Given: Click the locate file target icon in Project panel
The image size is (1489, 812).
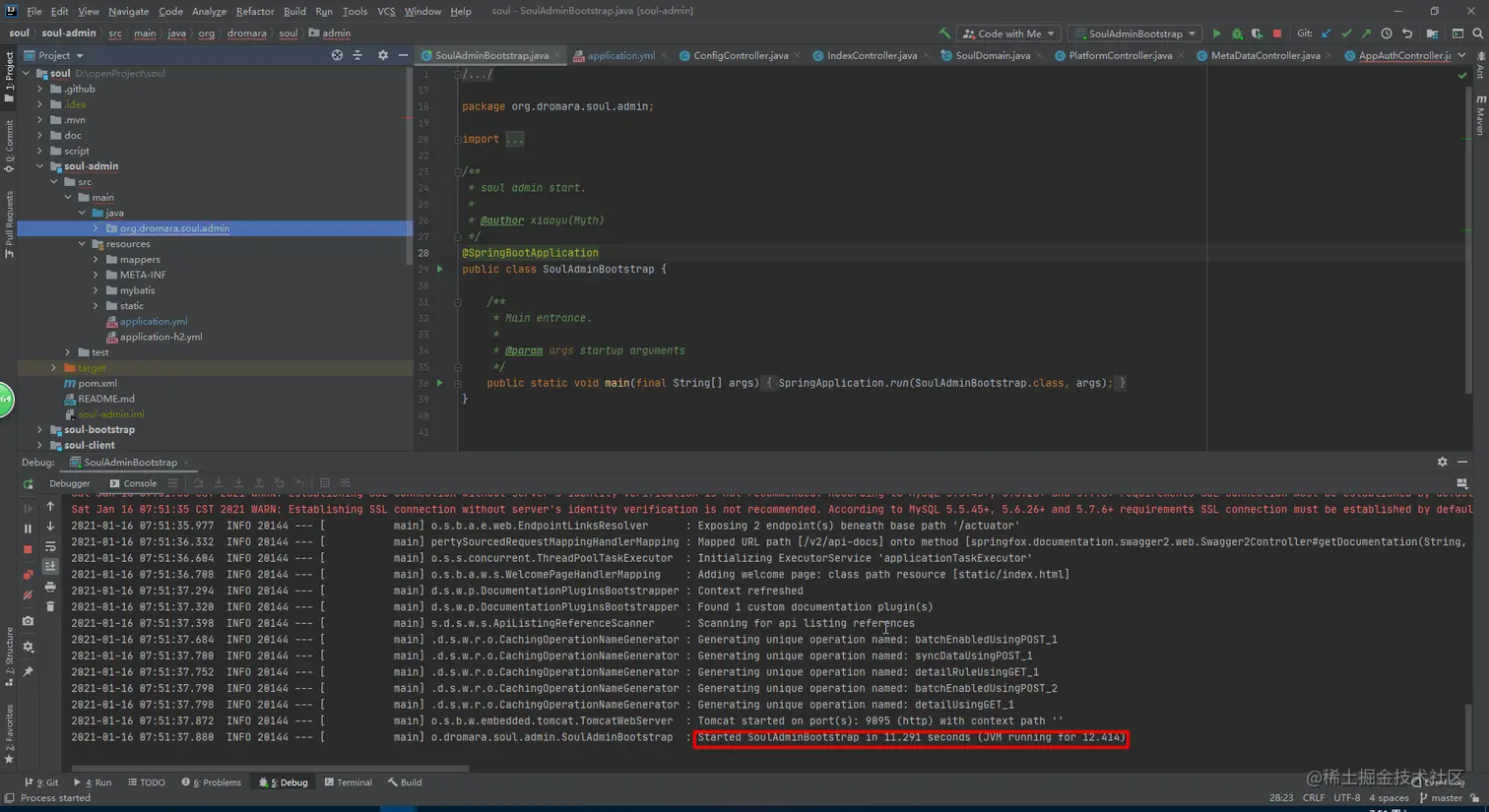Looking at the screenshot, I should click(337, 55).
